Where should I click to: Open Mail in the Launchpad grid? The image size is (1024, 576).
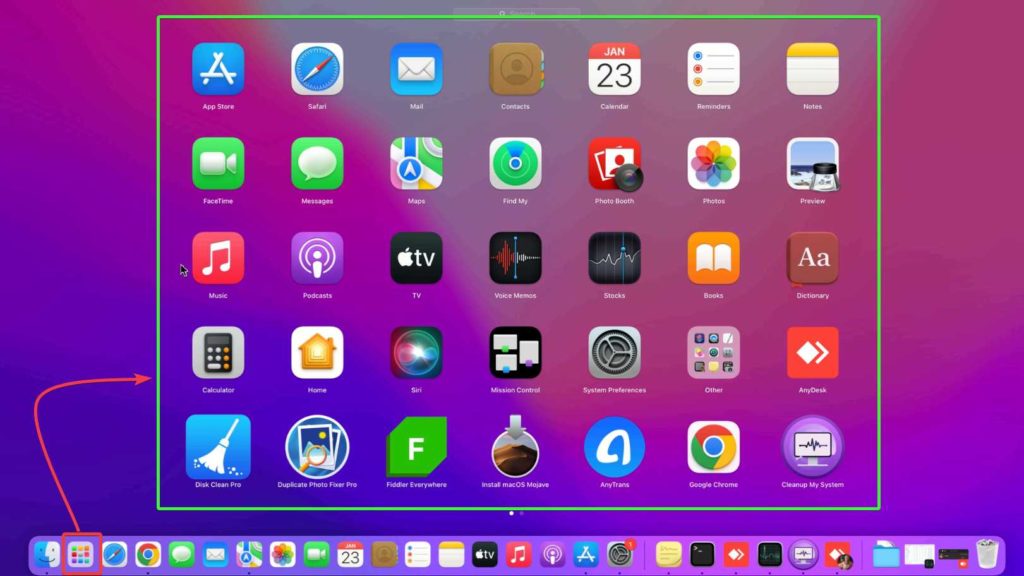pyautogui.click(x=416, y=69)
